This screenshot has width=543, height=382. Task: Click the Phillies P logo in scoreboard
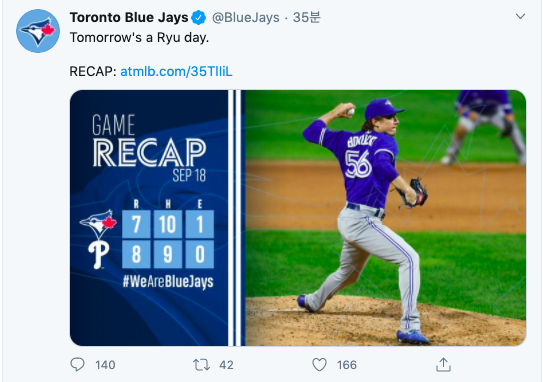[99, 255]
